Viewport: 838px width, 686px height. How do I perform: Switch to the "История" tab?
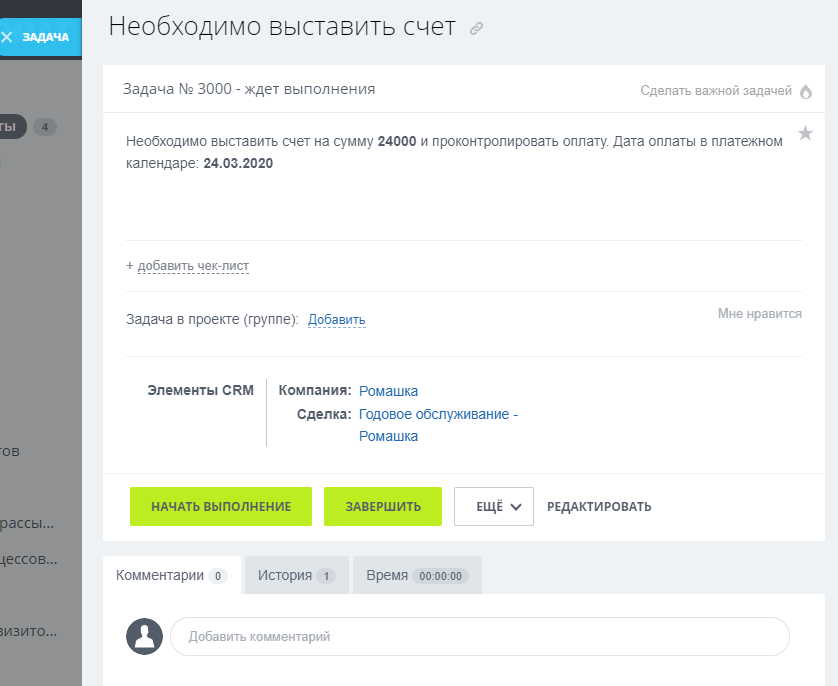pyautogui.click(x=296, y=576)
